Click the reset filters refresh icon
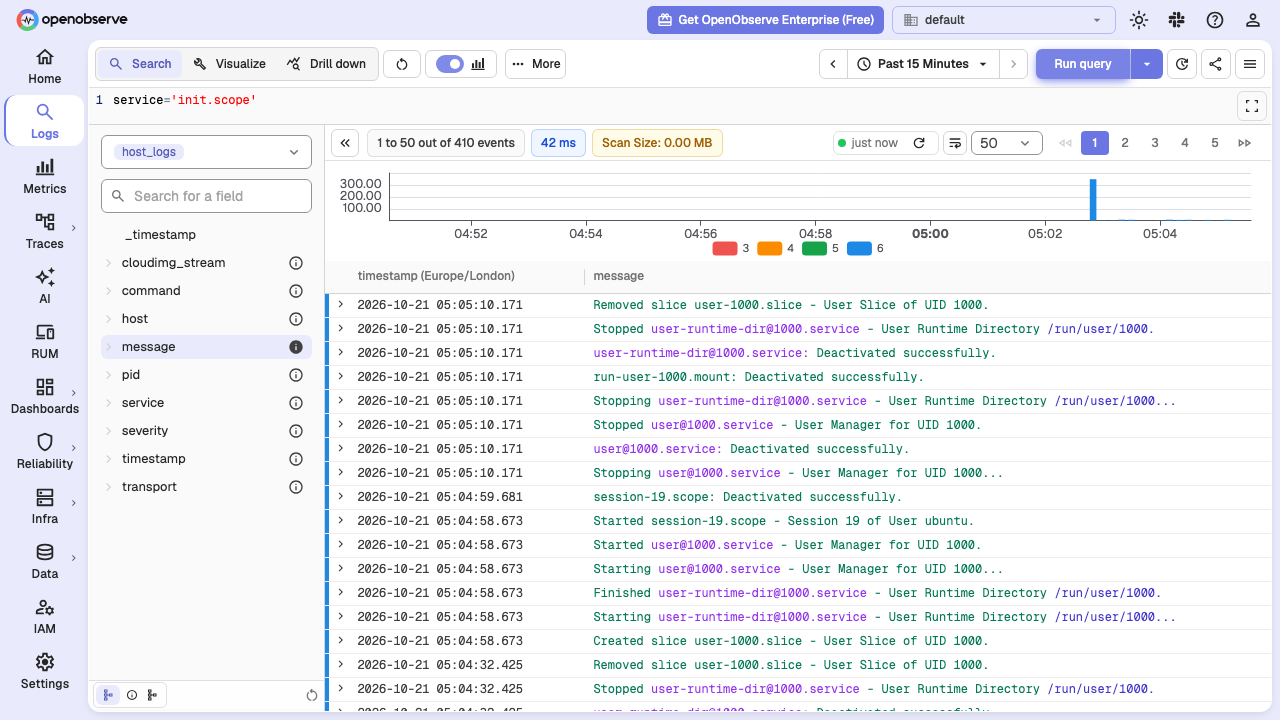Screen dimensions: 1280x720 tap(402, 64)
